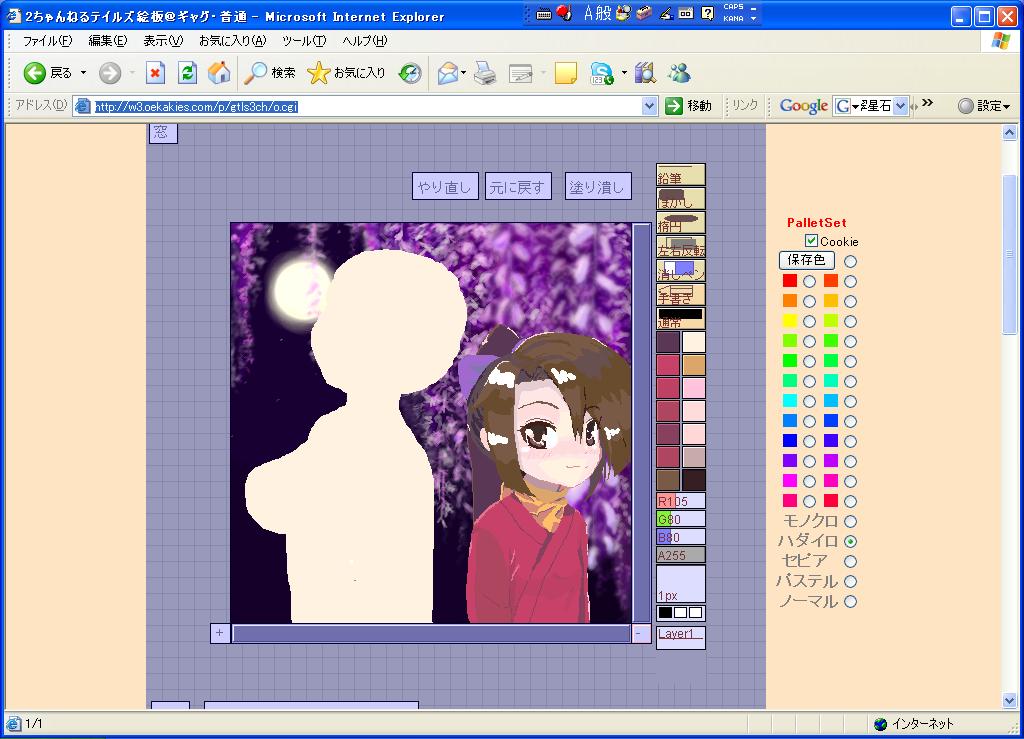Open the Mail button dropdown arrow
The width and height of the screenshot is (1024, 739).
coord(463,72)
